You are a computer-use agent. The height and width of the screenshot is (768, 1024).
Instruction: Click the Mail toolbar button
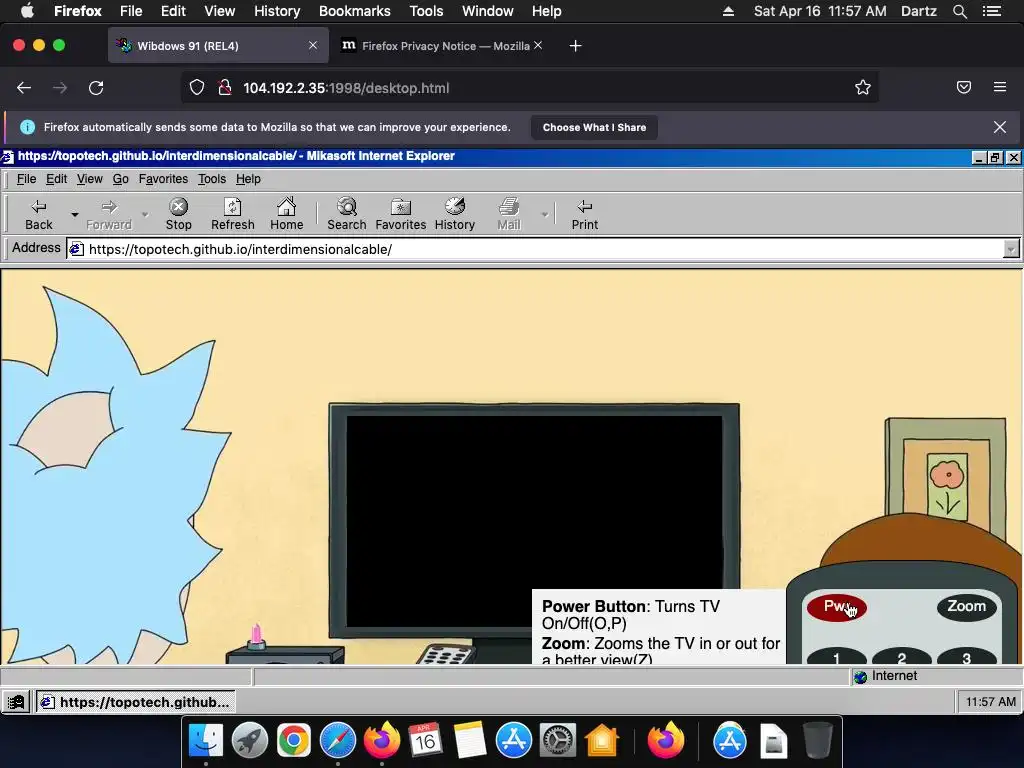pyautogui.click(x=509, y=214)
